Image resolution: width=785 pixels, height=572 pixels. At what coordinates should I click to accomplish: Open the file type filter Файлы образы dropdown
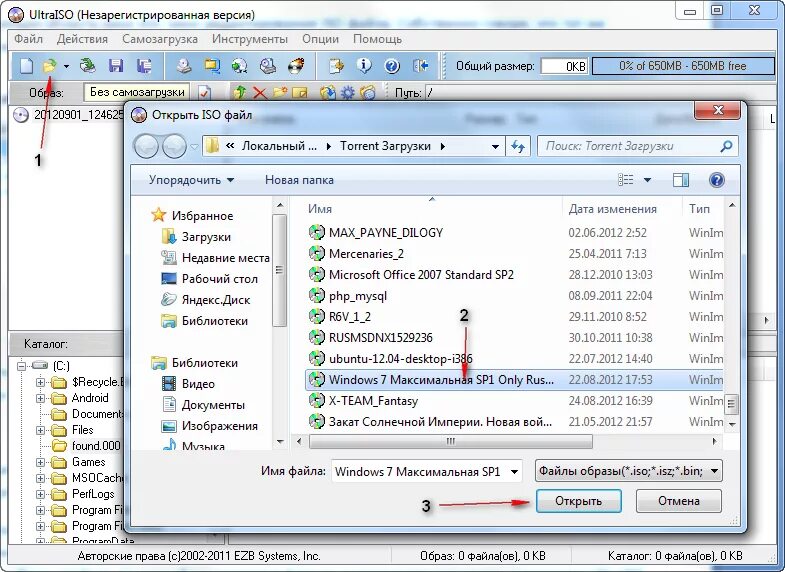[629, 471]
